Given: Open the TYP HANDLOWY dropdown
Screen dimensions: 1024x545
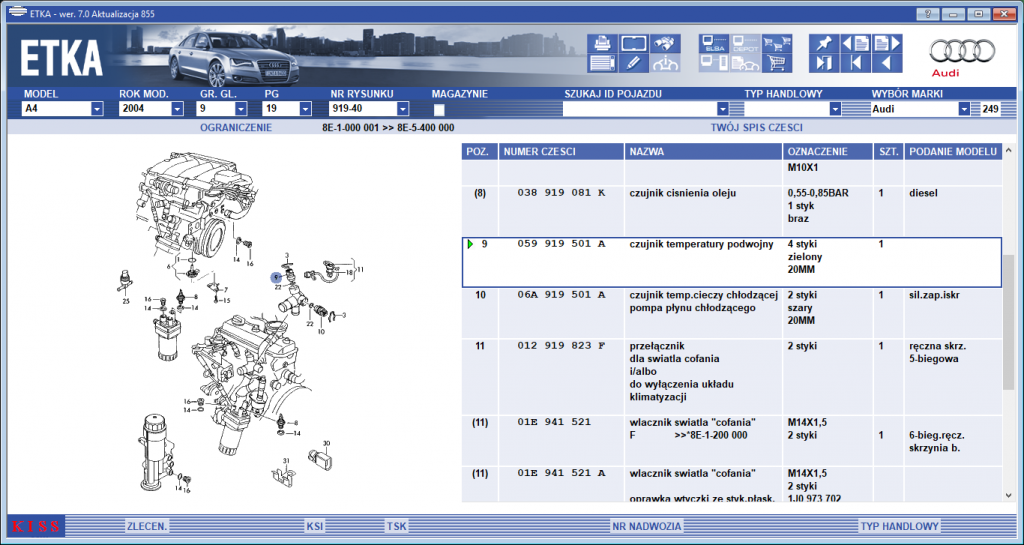Looking at the screenshot, I should point(835,109).
